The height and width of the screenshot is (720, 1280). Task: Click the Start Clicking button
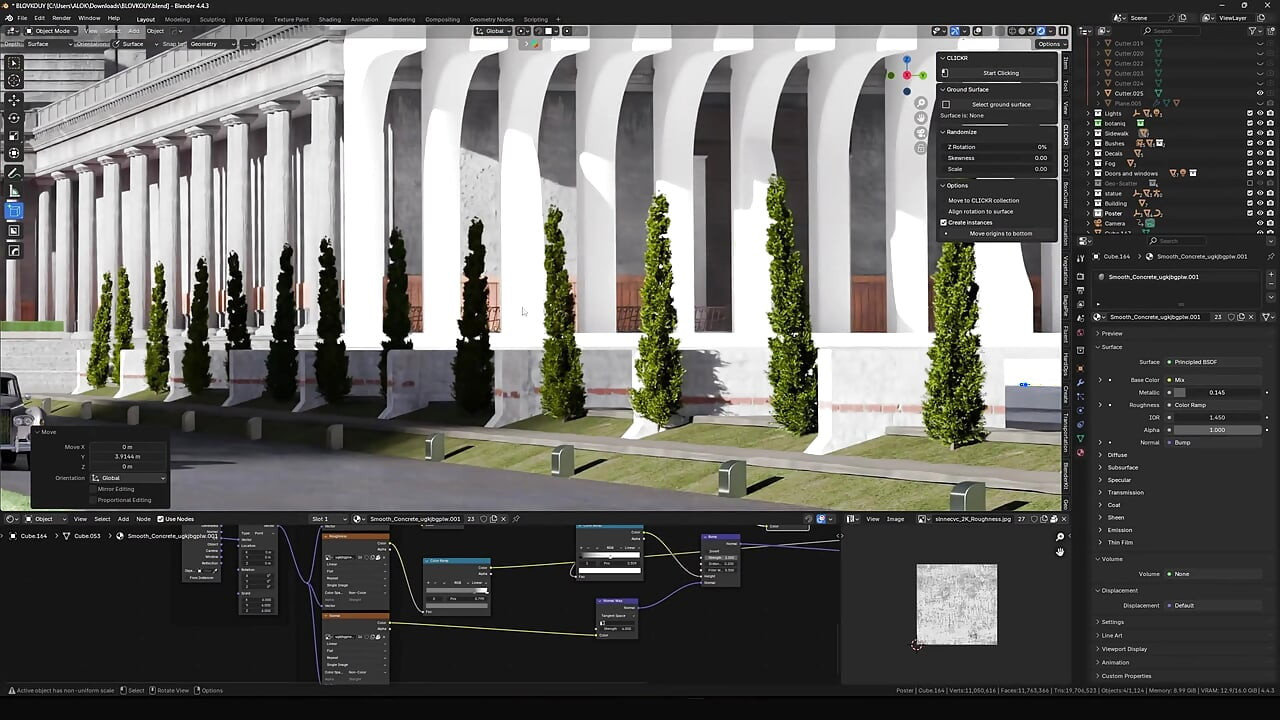coord(1000,73)
